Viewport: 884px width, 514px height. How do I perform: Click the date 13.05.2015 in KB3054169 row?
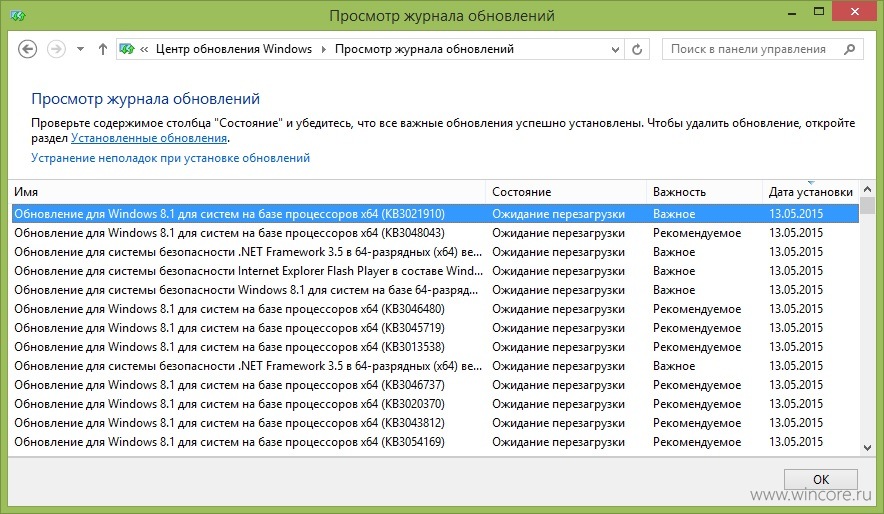tap(796, 442)
